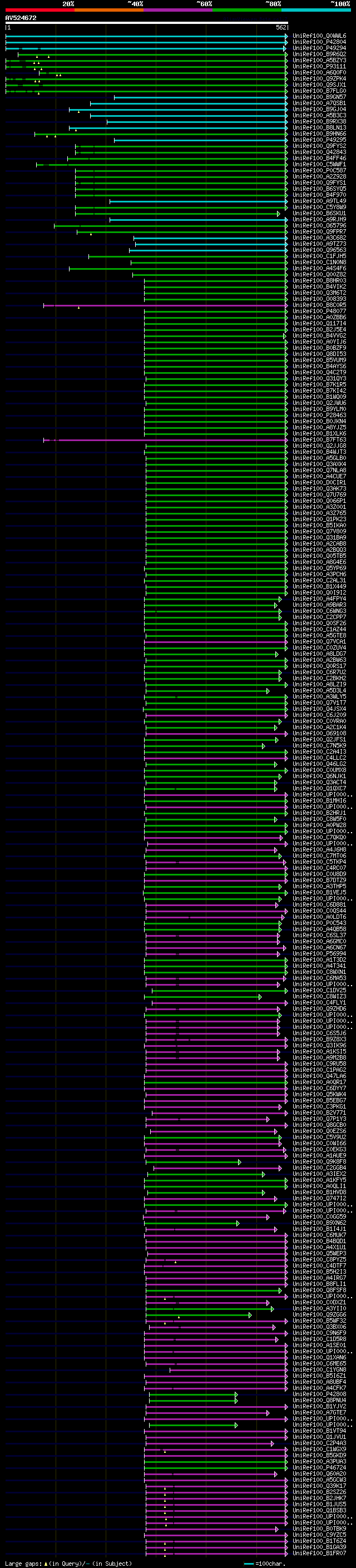Image resolution: width=356 pixels, height=1568 pixels.
Task: Click label UniRef100_B6SKU1
Action: coord(319,214)
